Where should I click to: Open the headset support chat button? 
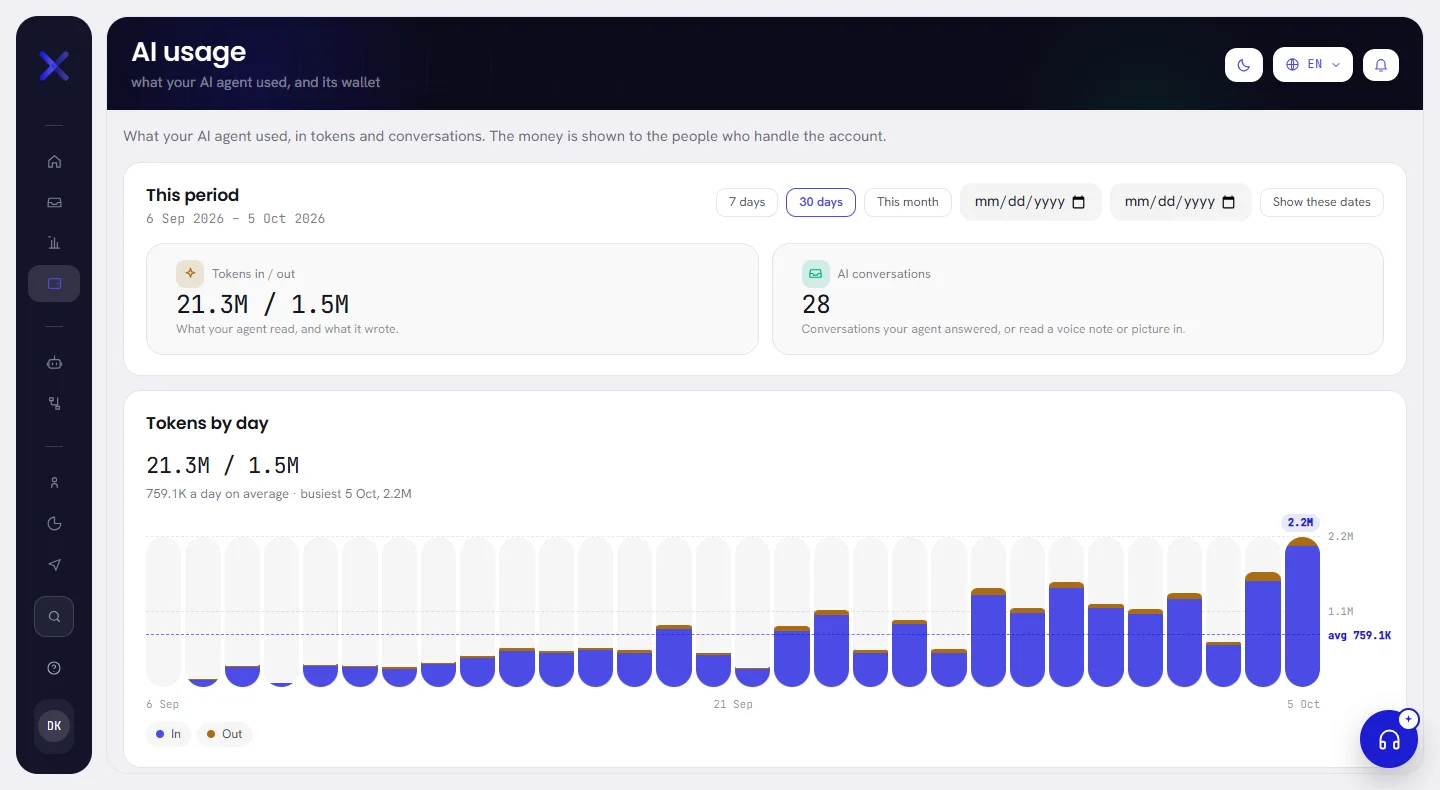click(x=1389, y=739)
